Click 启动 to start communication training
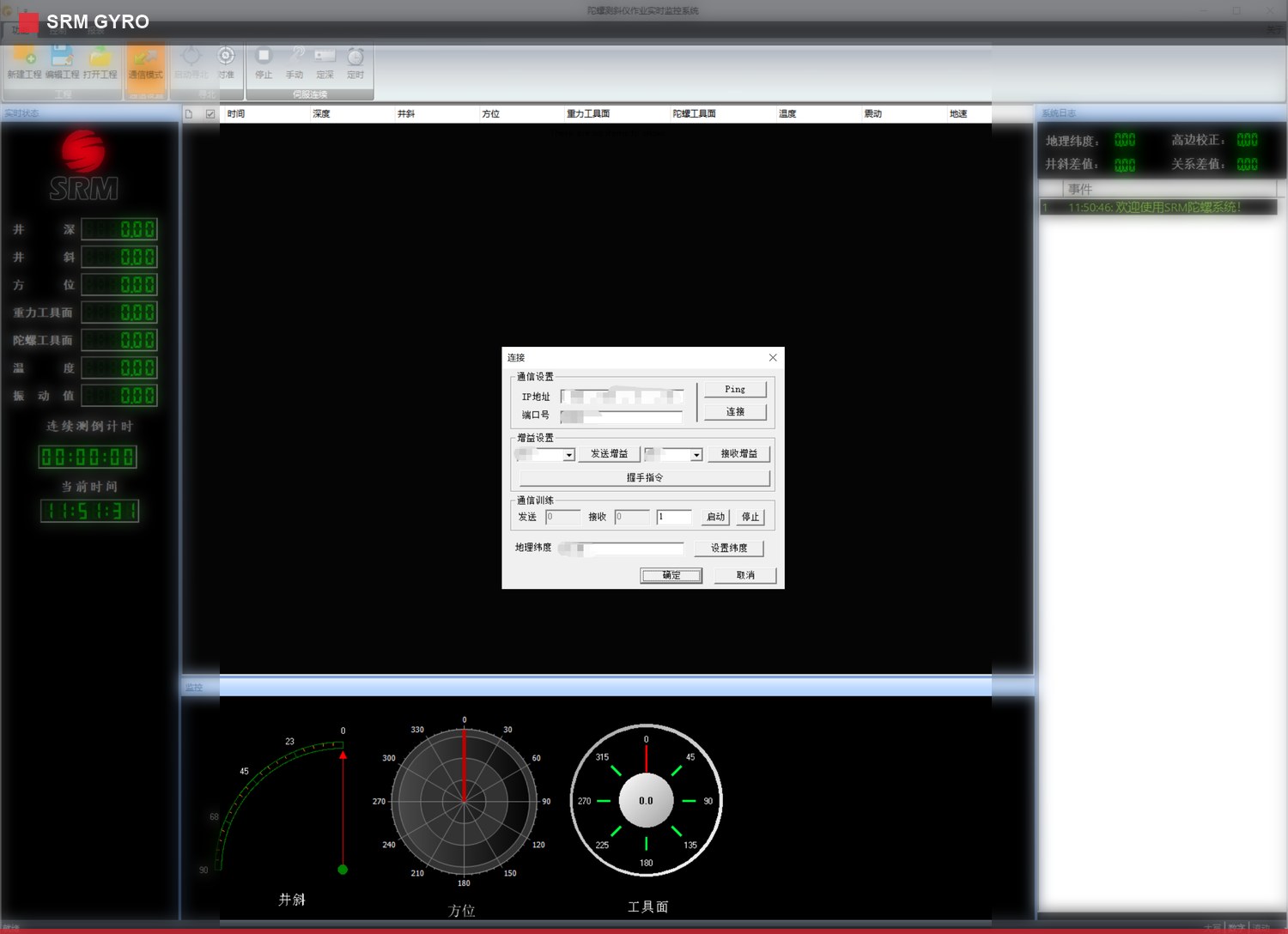Screen dimensions: 1288x934 (715, 517)
